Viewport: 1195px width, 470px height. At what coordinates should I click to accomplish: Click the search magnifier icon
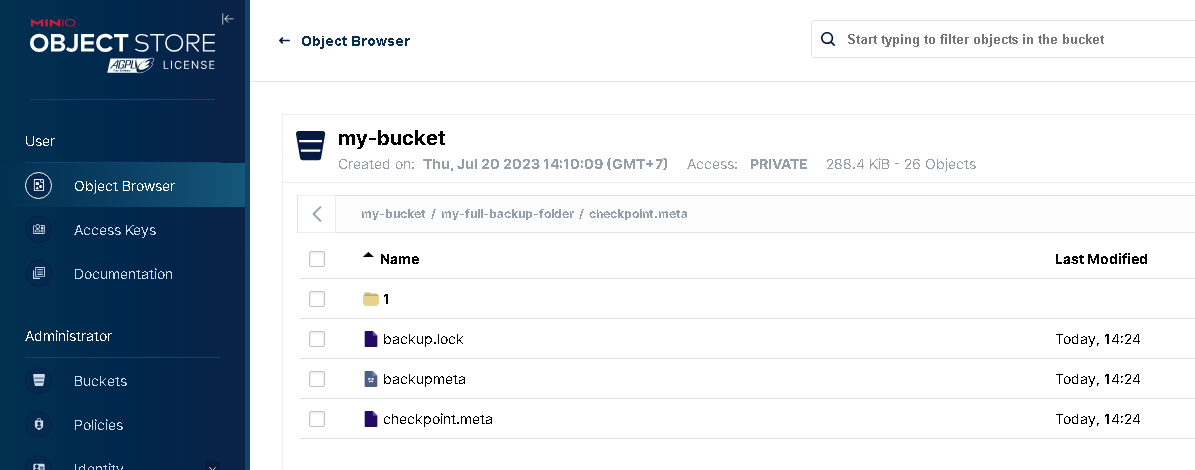[x=827, y=39]
